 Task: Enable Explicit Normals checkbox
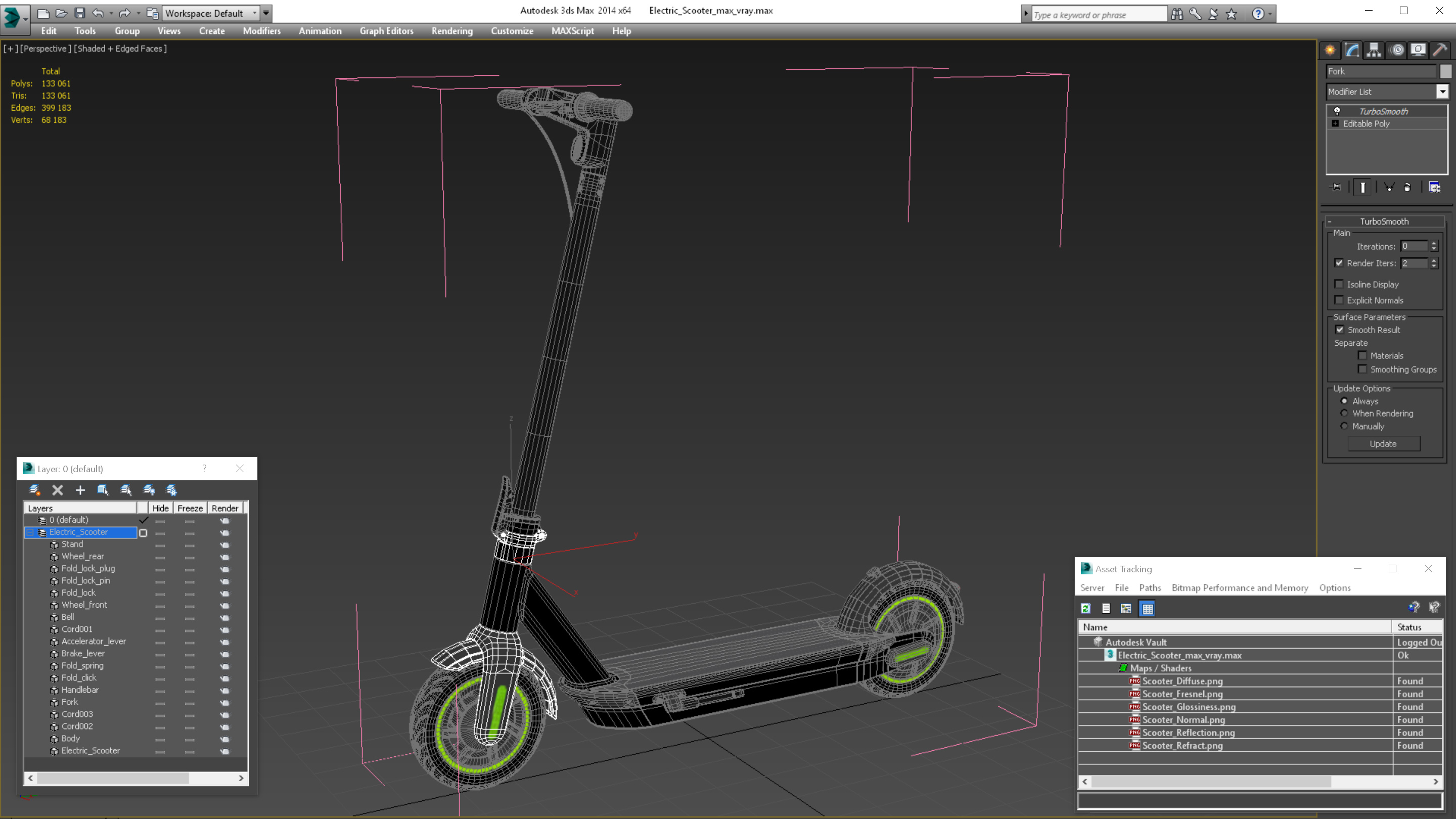[1339, 300]
